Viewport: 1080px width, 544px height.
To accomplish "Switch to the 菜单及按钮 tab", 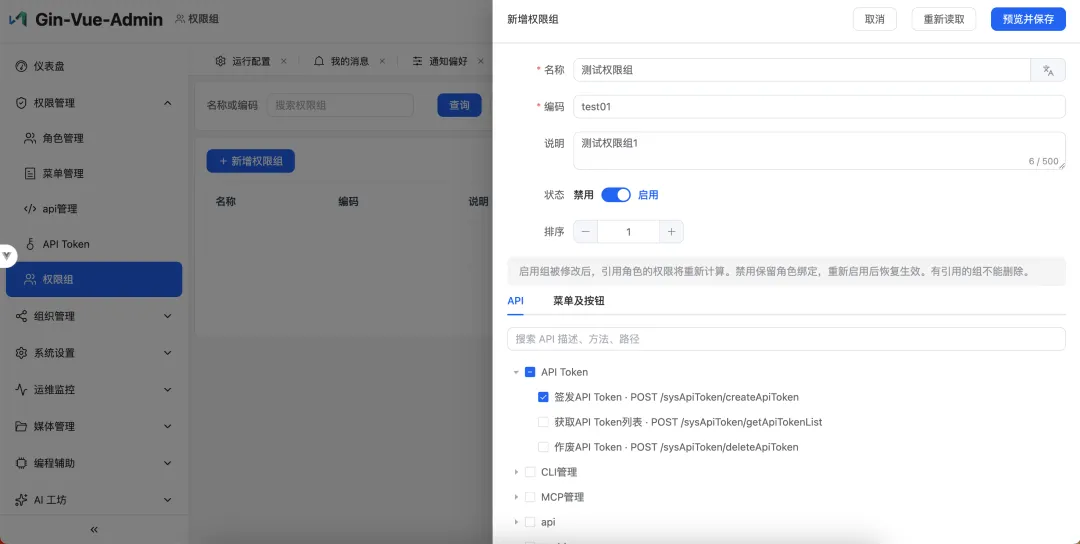I will 579,301.
